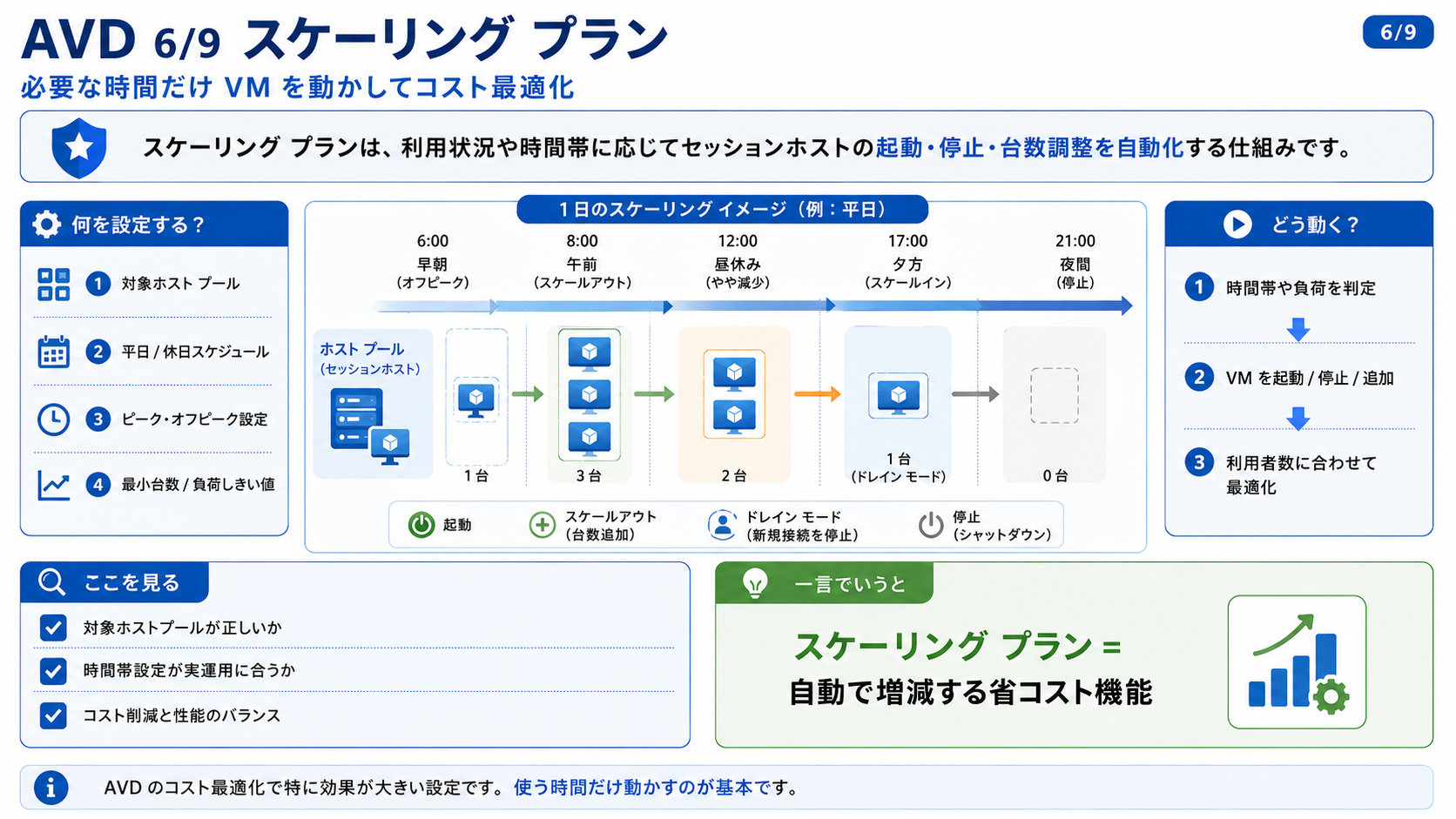Viewport: 1456px width, 819px height.
Task: Click the ホスト プール (セッションホスト) label
Action: pos(369,359)
